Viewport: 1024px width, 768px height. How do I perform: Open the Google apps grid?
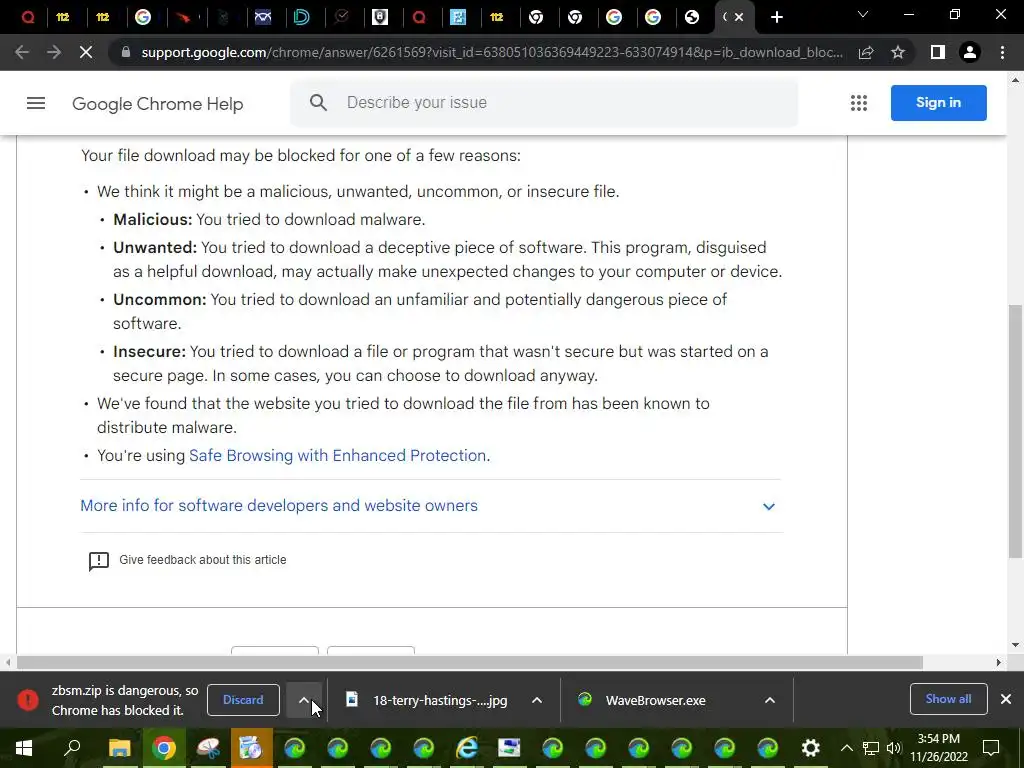point(859,103)
